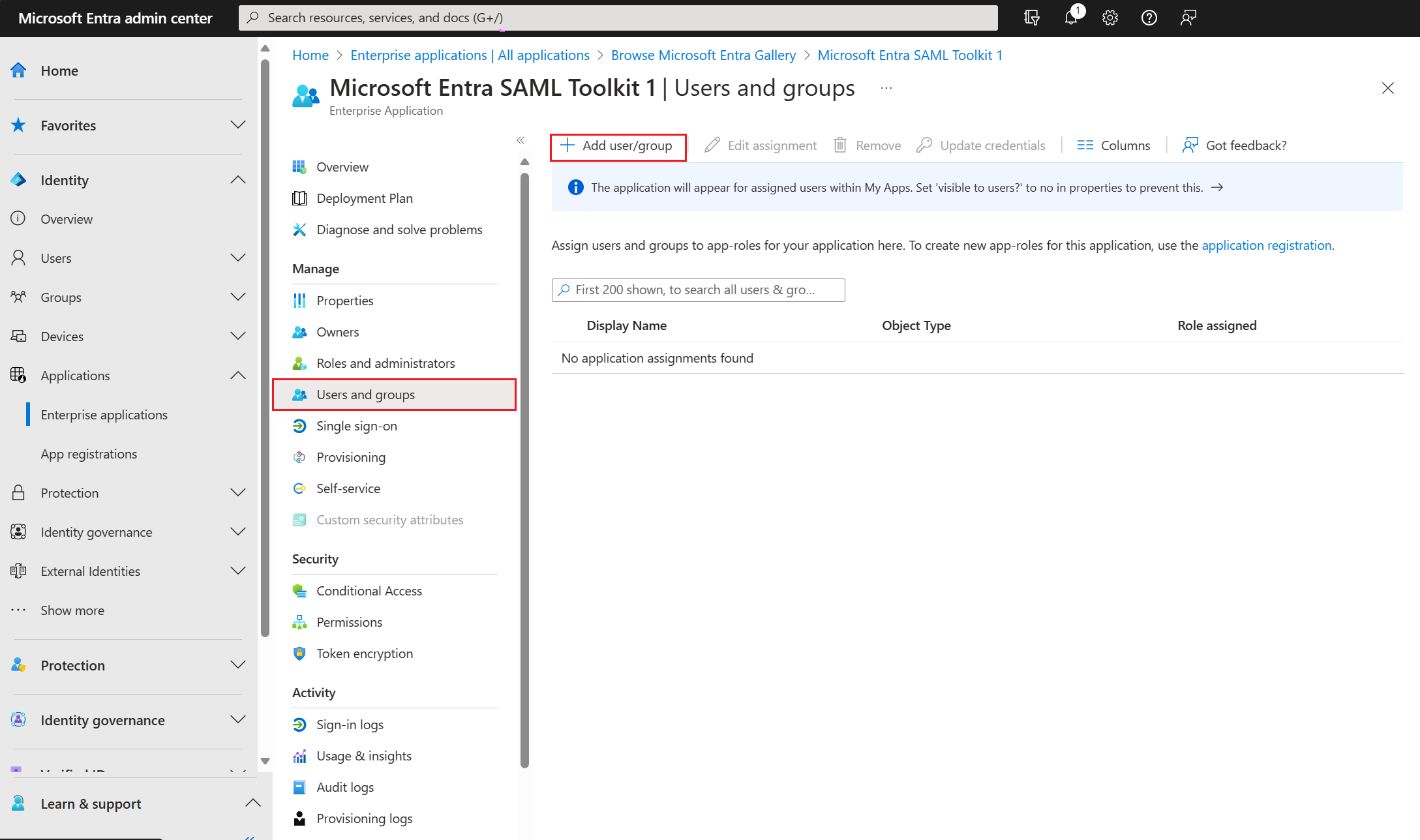The width and height of the screenshot is (1420, 840).
Task: Click the Columns icon
Action: (x=1085, y=144)
